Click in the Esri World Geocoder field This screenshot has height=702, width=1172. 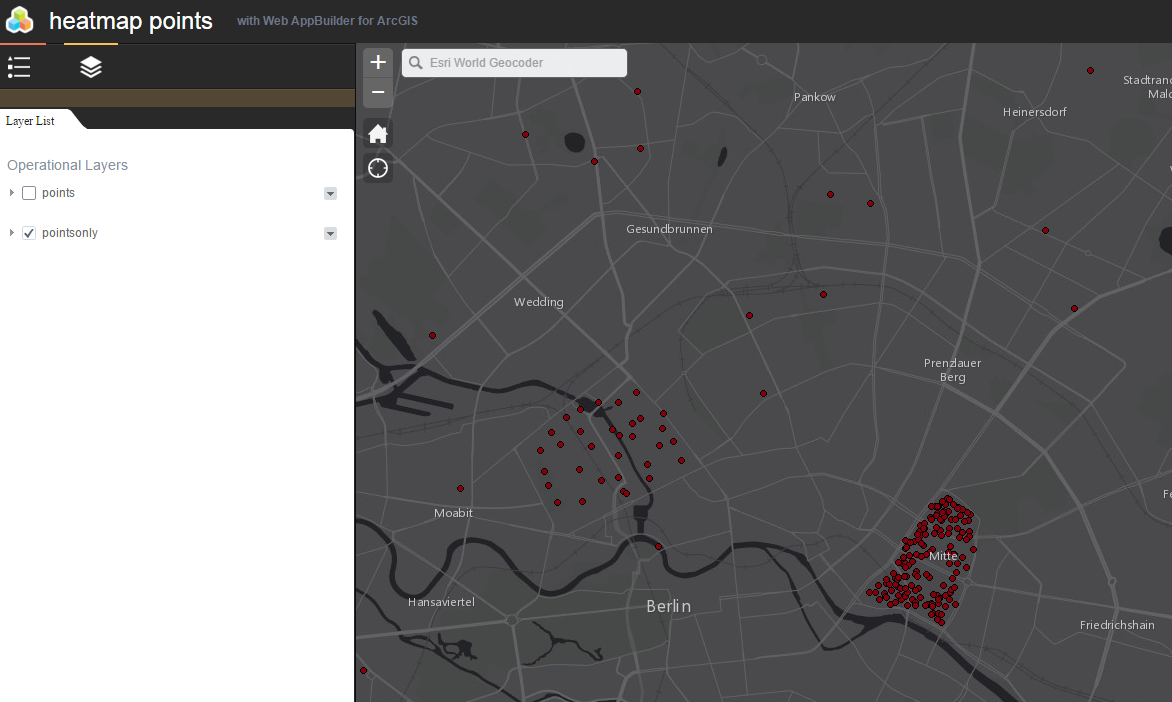(x=514, y=63)
